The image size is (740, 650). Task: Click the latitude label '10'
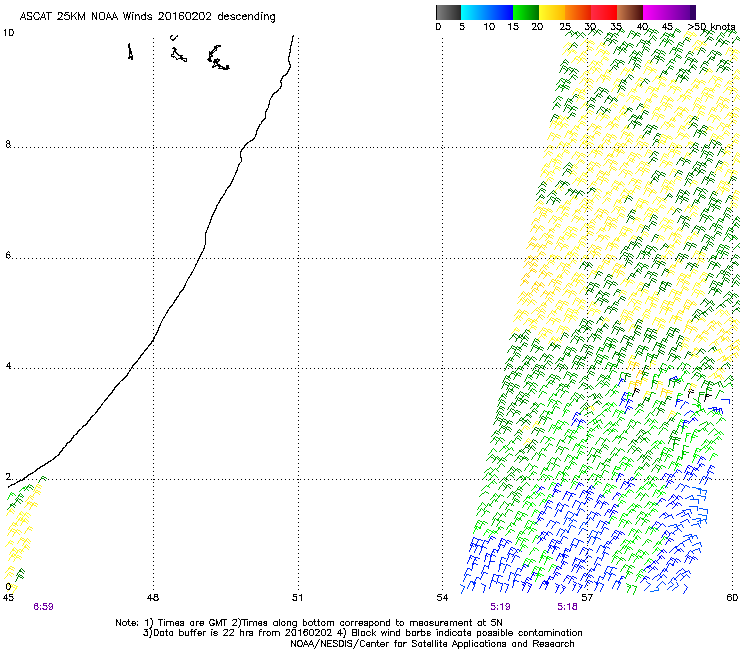tap(8, 33)
